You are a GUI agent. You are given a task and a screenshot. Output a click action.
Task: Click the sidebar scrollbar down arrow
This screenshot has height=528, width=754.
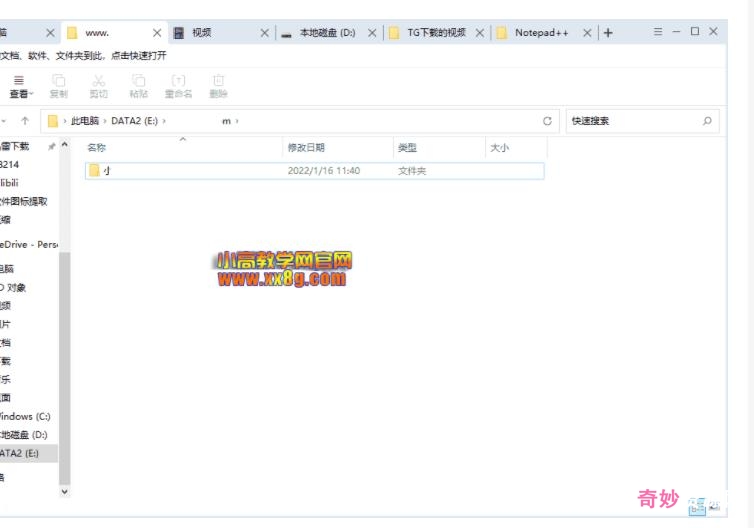point(64,491)
